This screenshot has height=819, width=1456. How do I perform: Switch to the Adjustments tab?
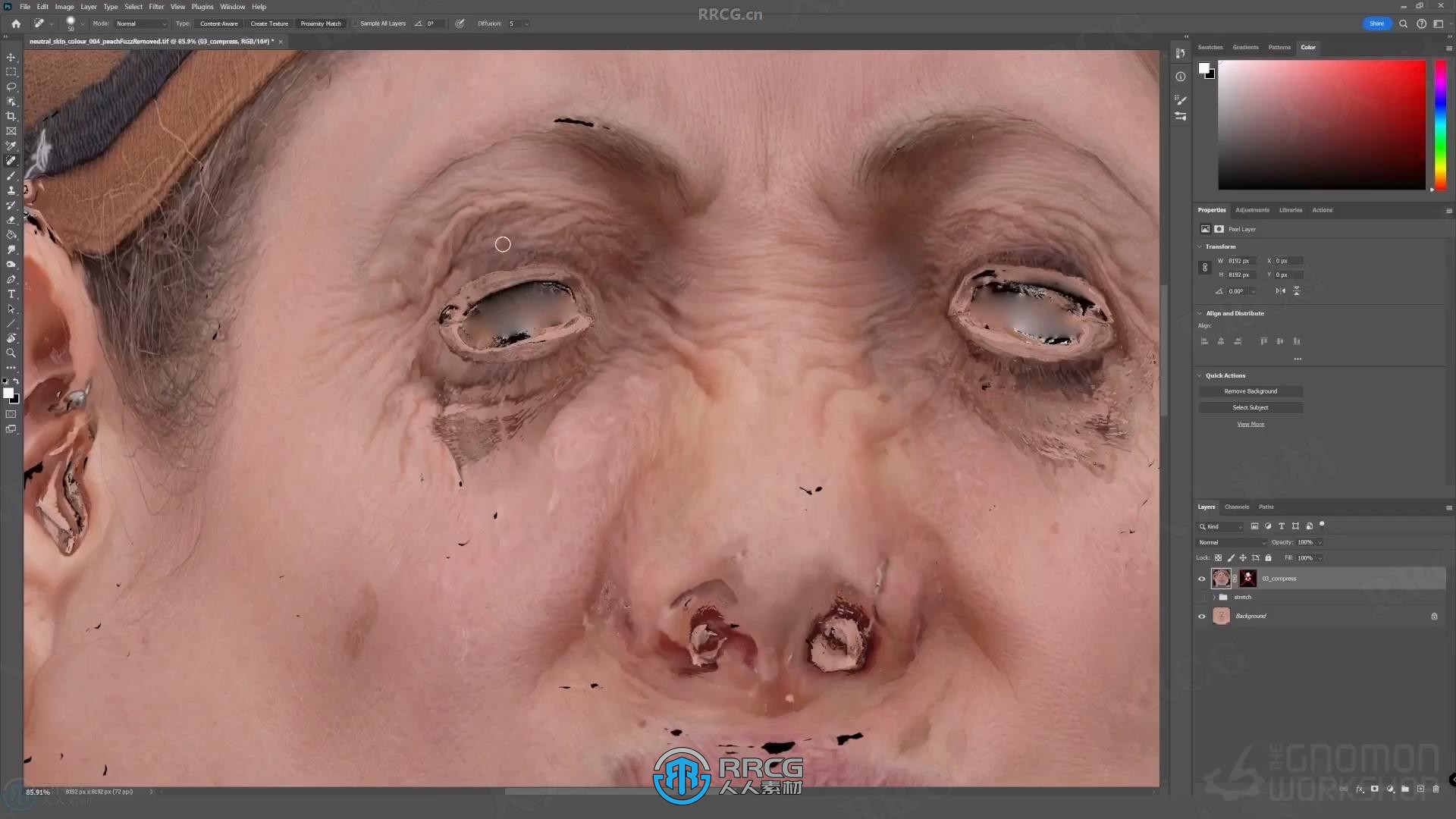(1252, 210)
